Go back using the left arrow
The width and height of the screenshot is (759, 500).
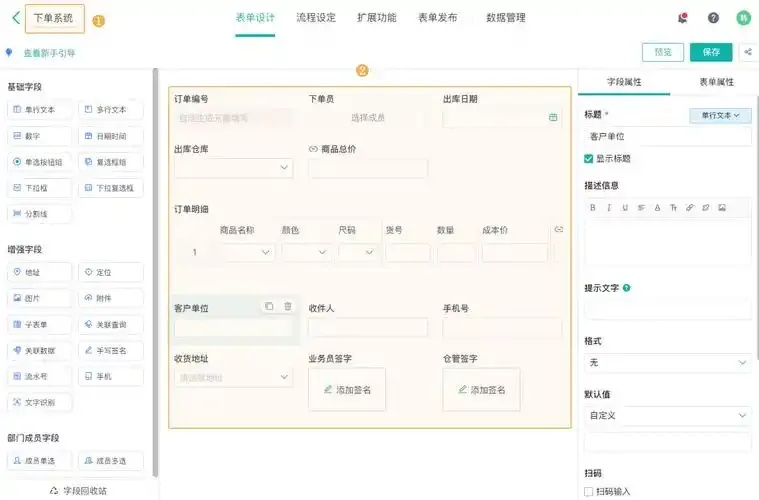click(15, 18)
